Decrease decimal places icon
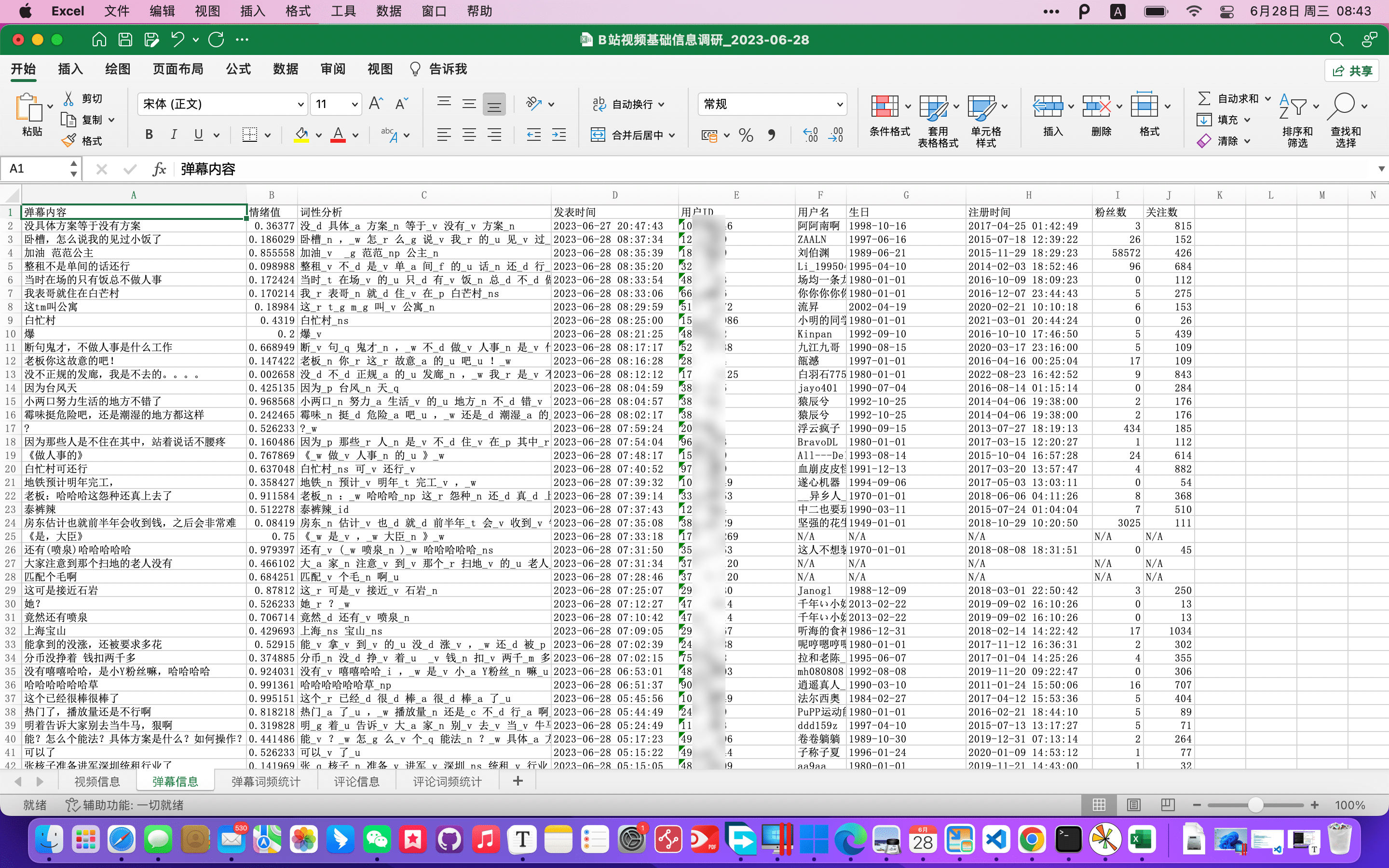1389x868 pixels. (836, 136)
